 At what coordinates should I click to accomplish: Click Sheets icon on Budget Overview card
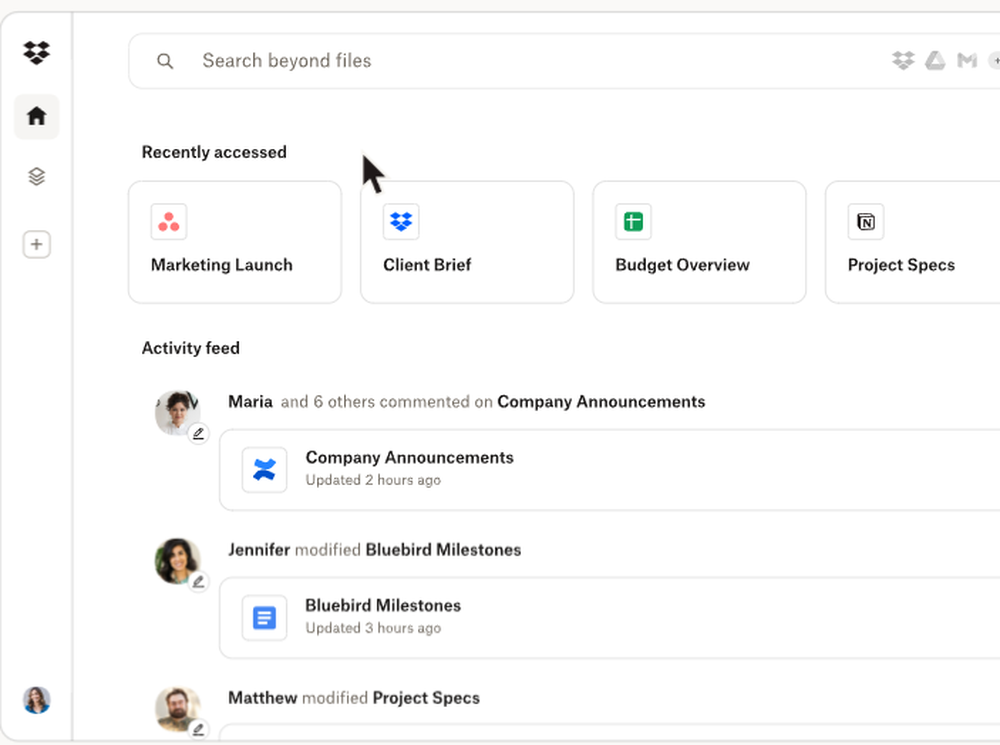(633, 222)
